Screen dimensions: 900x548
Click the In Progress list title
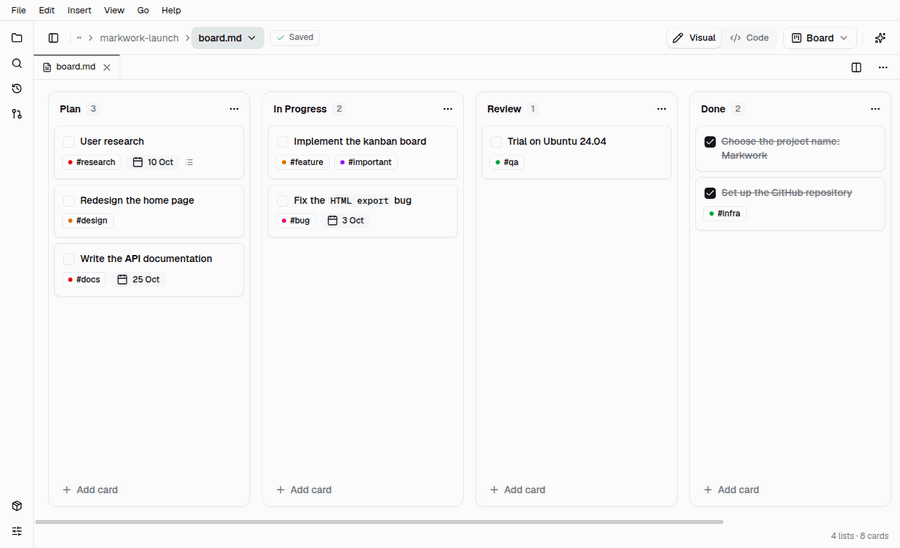pyautogui.click(x=300, y=109)
